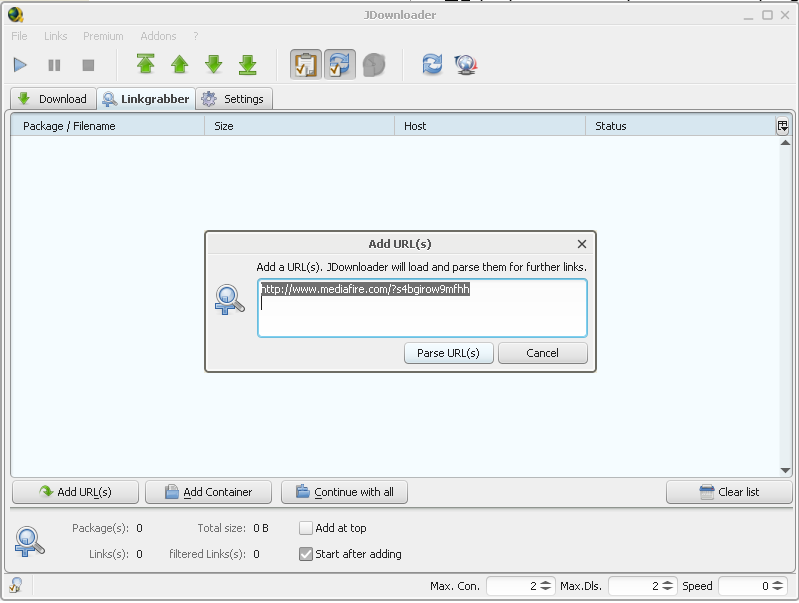The image size is (799, 603).
Task: Click the scrollbar down arrow in the link list
Action: click(x=785, y=470)
